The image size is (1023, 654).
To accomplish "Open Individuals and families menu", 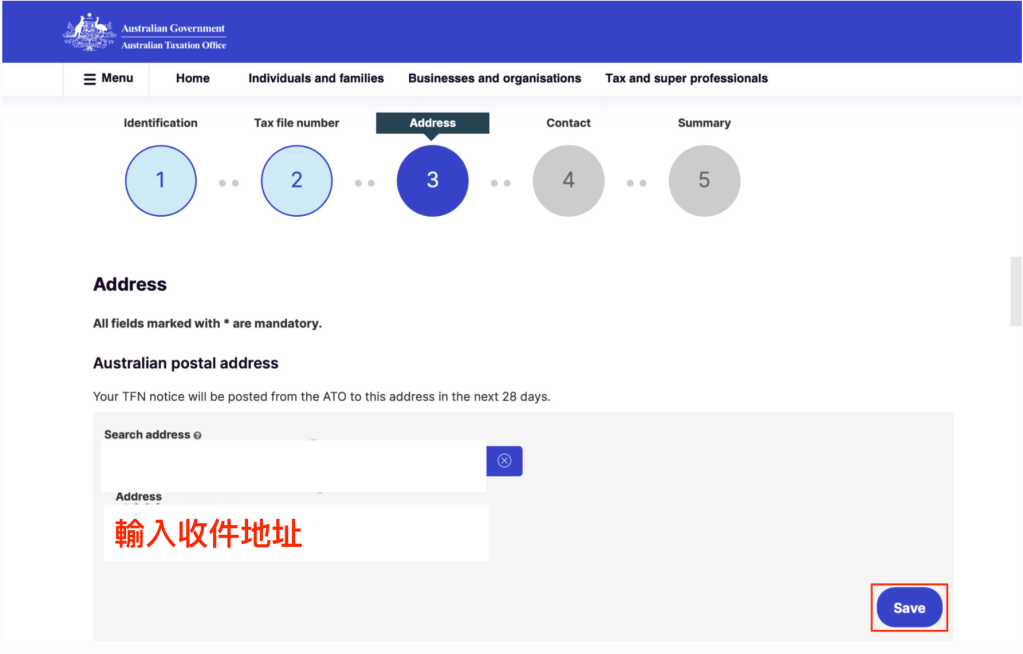I will (x=316, y=78).
